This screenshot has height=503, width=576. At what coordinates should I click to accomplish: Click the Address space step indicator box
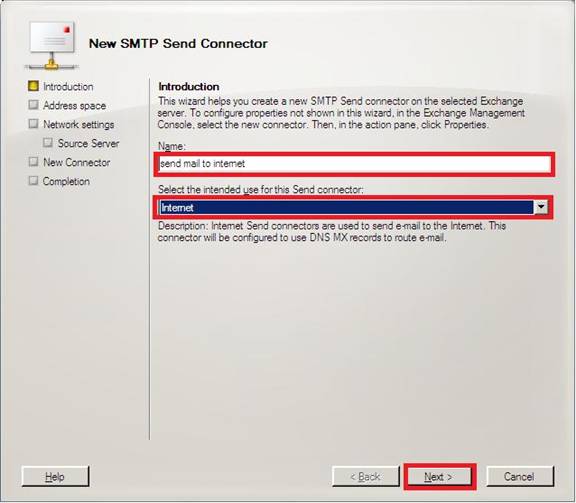point(33,105)
